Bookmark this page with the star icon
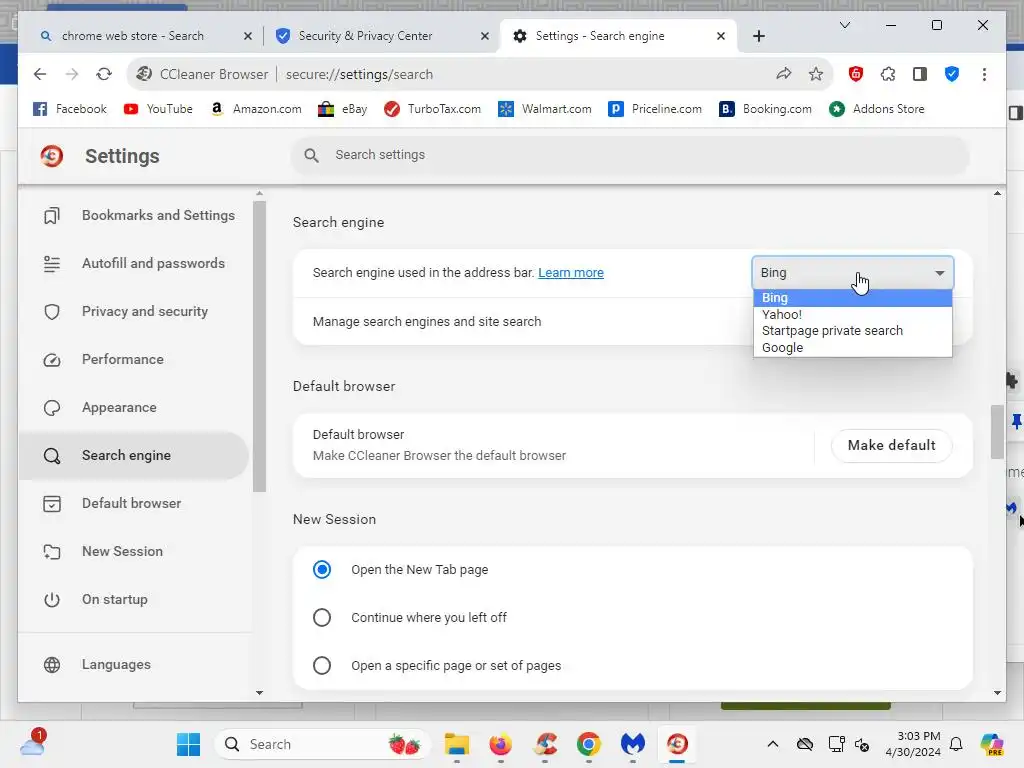 [x=816, y=74]
